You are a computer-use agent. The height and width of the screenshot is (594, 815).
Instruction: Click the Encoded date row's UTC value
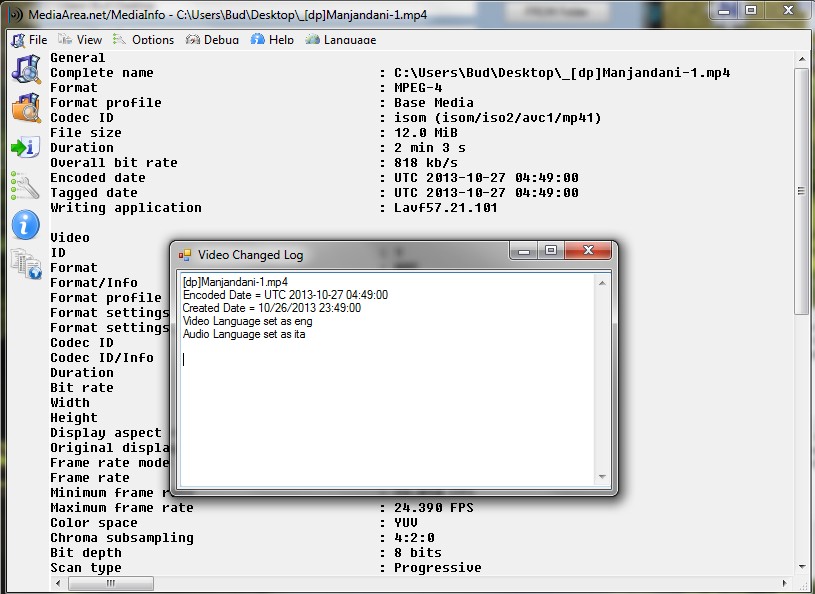pyautogui.click(x=486, y=178)
